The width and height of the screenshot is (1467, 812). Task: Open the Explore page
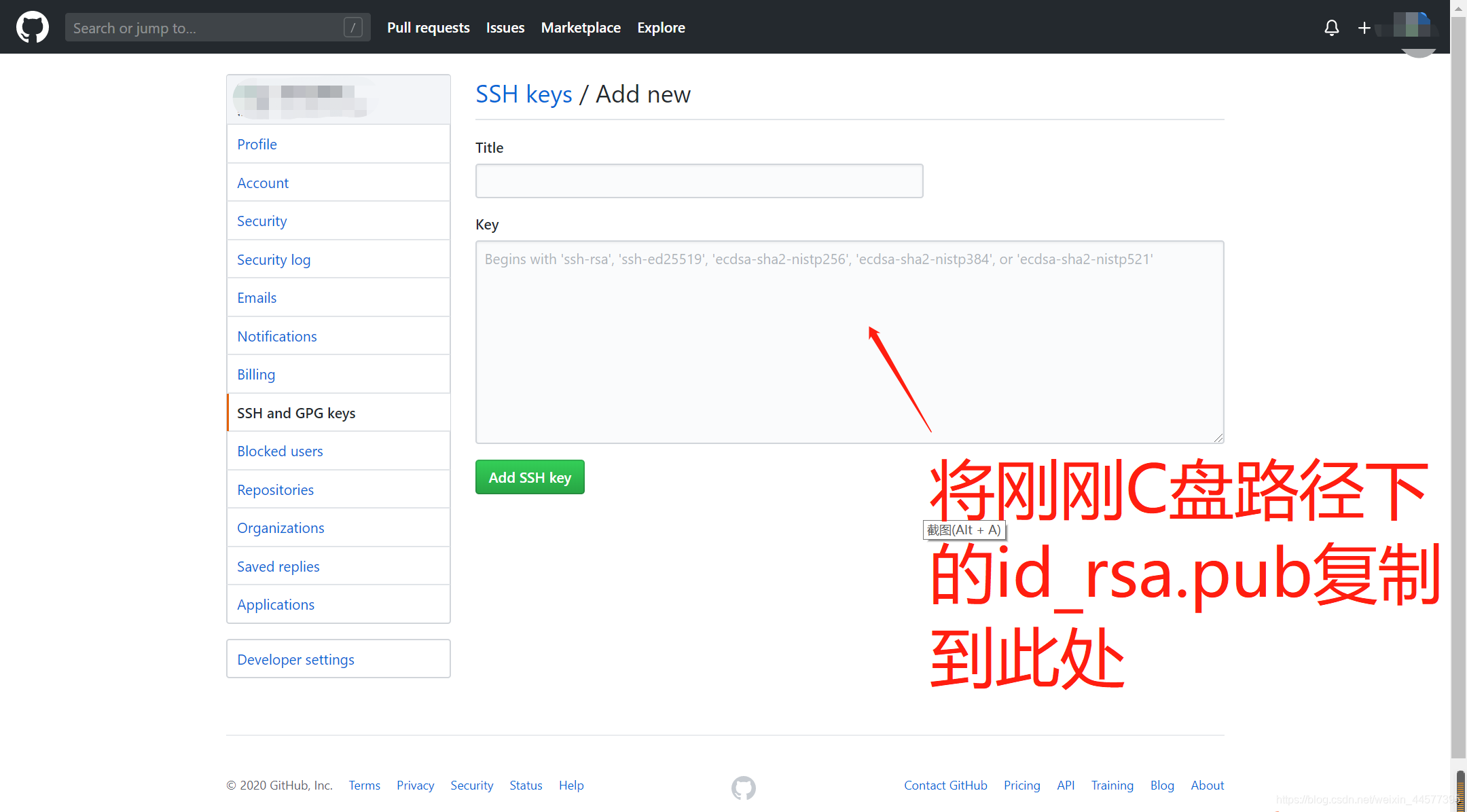[x=661, y=28]
